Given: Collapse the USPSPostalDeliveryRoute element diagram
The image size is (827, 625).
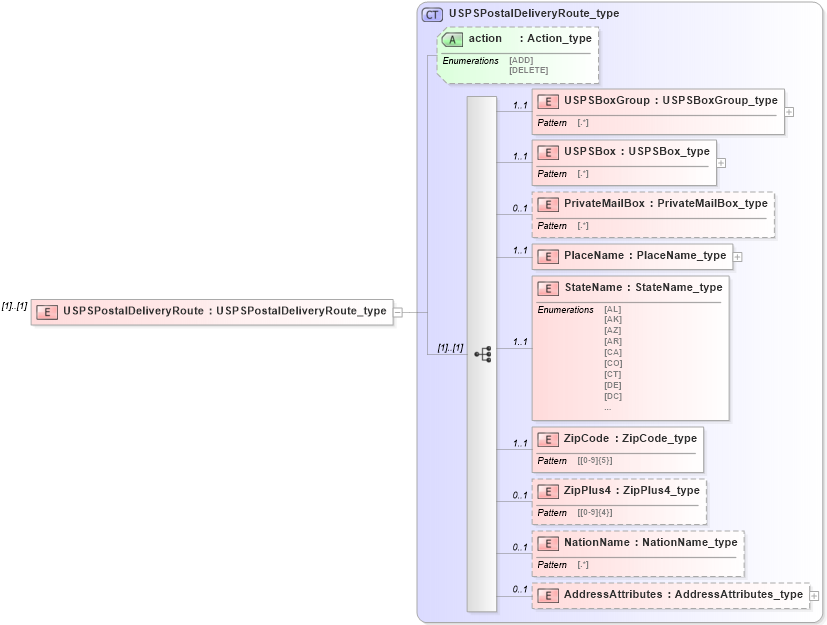Looking at the screenshot, I should point(399,311).
